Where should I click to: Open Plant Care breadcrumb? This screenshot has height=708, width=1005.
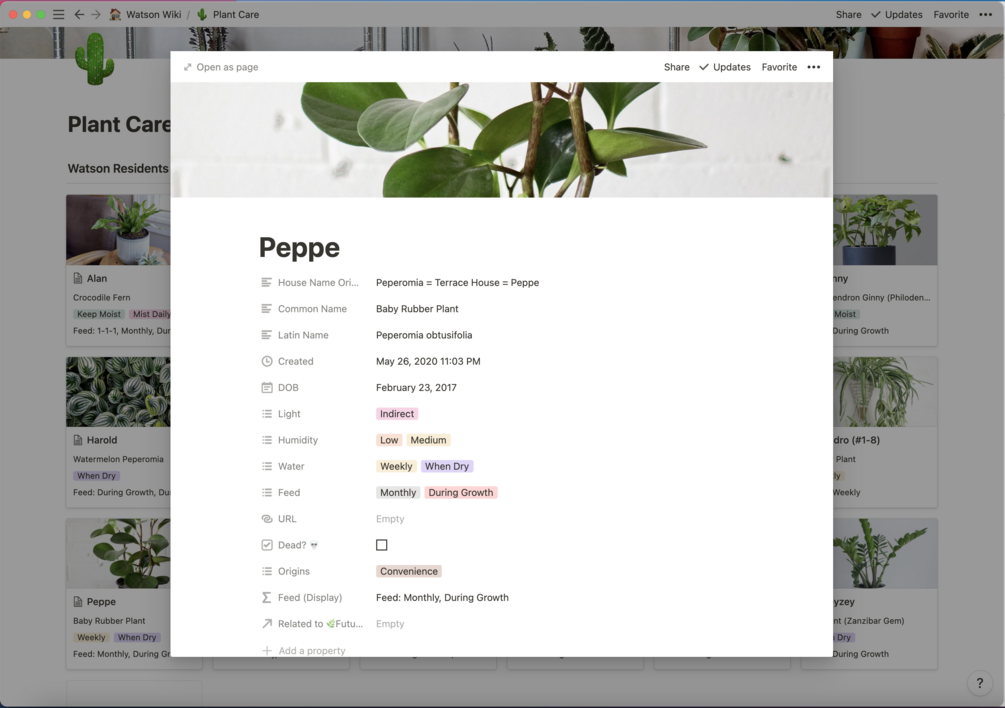point(228,14)
